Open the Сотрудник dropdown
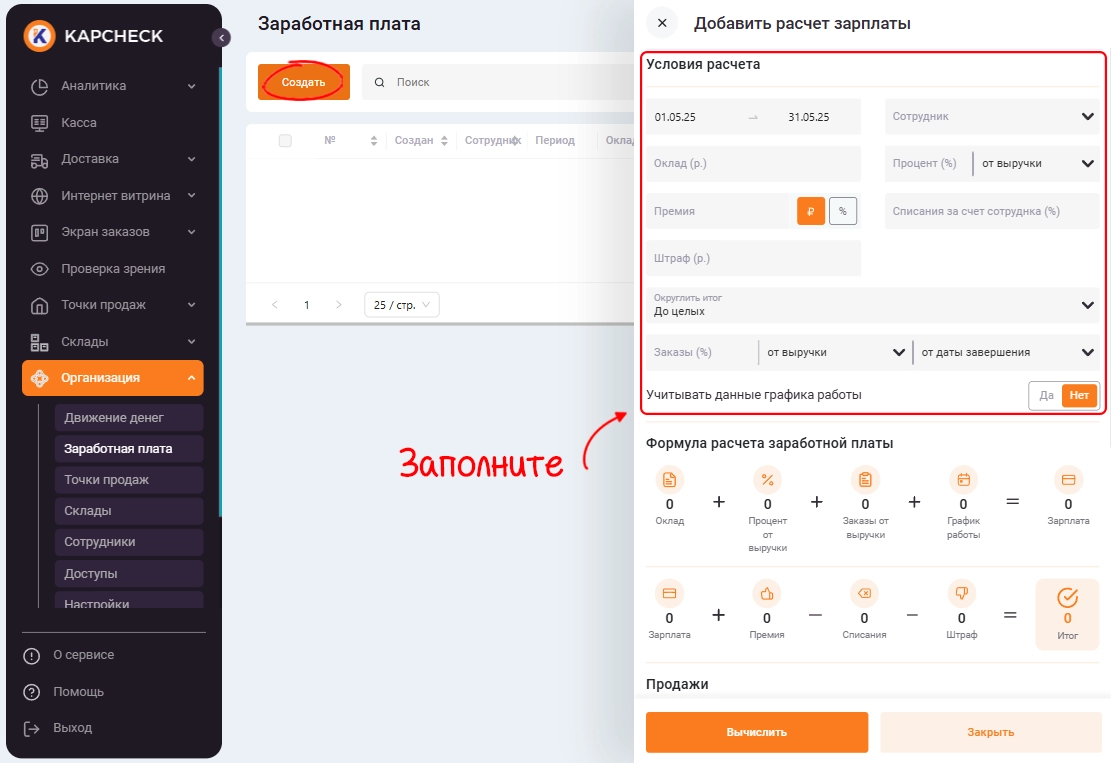The height and width of the screenshot is (763, 1111). [992, 116]
